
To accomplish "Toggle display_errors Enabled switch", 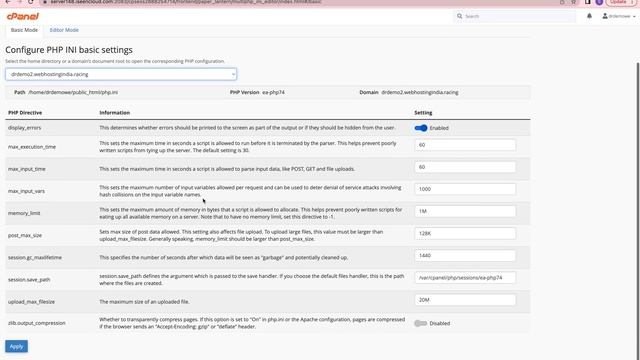I will coord(421,128).
